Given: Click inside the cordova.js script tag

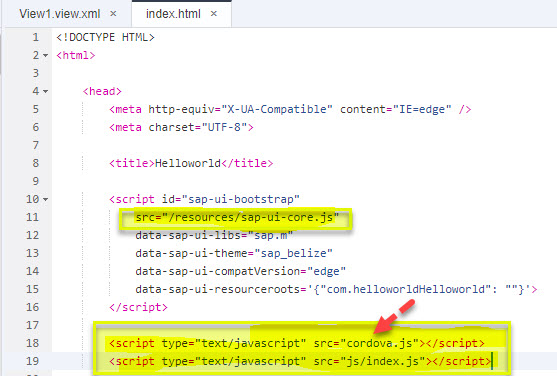Looking at the screenshot, I should (x=297, y=343).
